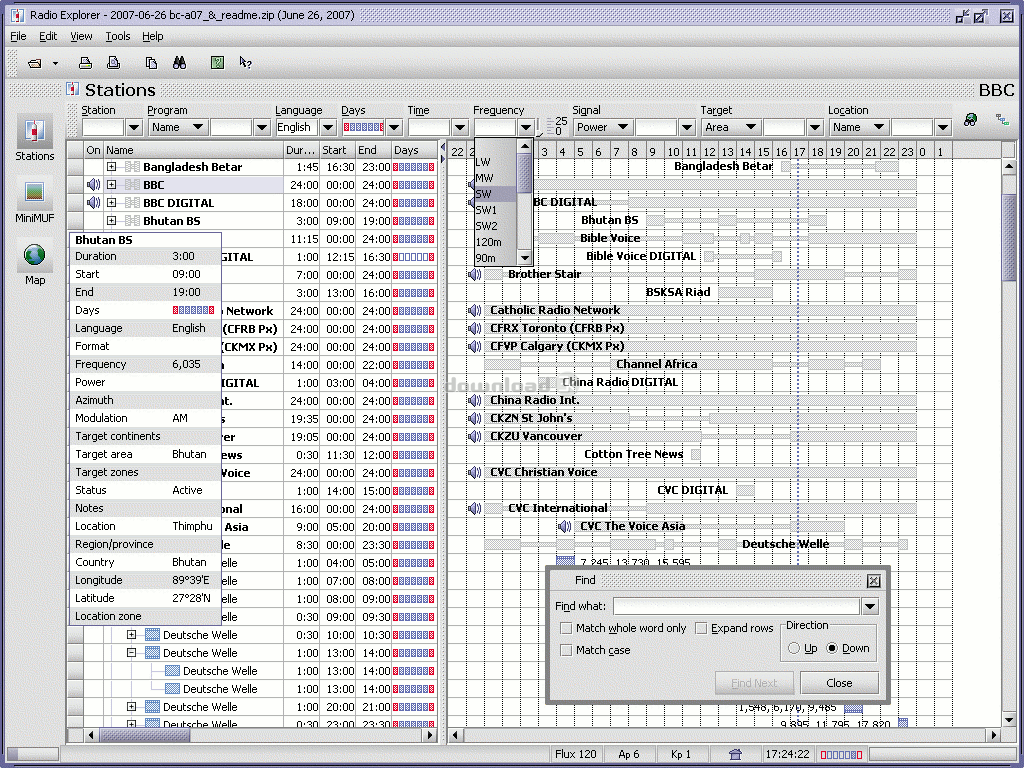The image size is (1024, 768).
Task: Click inside the Find what text field
Action: [736, 607]
